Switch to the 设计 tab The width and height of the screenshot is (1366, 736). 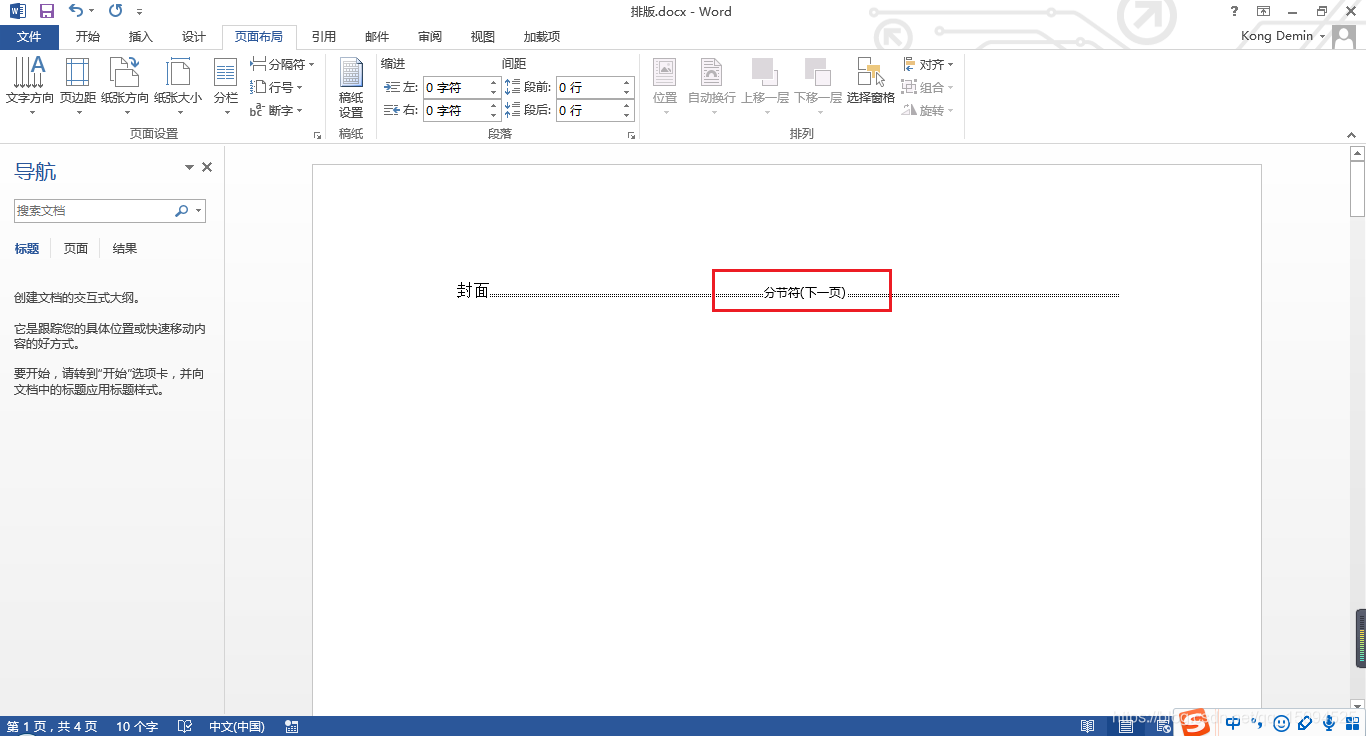[194, 37]
